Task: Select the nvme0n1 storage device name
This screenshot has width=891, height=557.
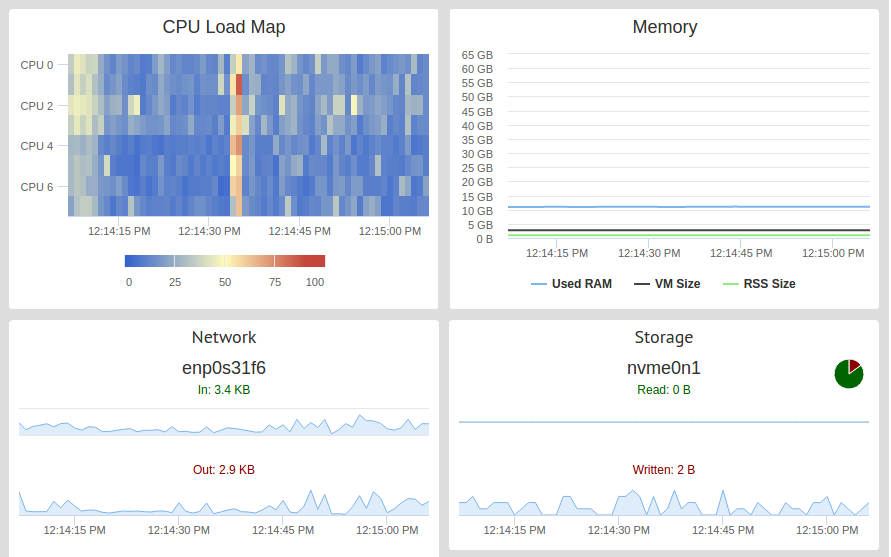Action: tap(663, 368)
